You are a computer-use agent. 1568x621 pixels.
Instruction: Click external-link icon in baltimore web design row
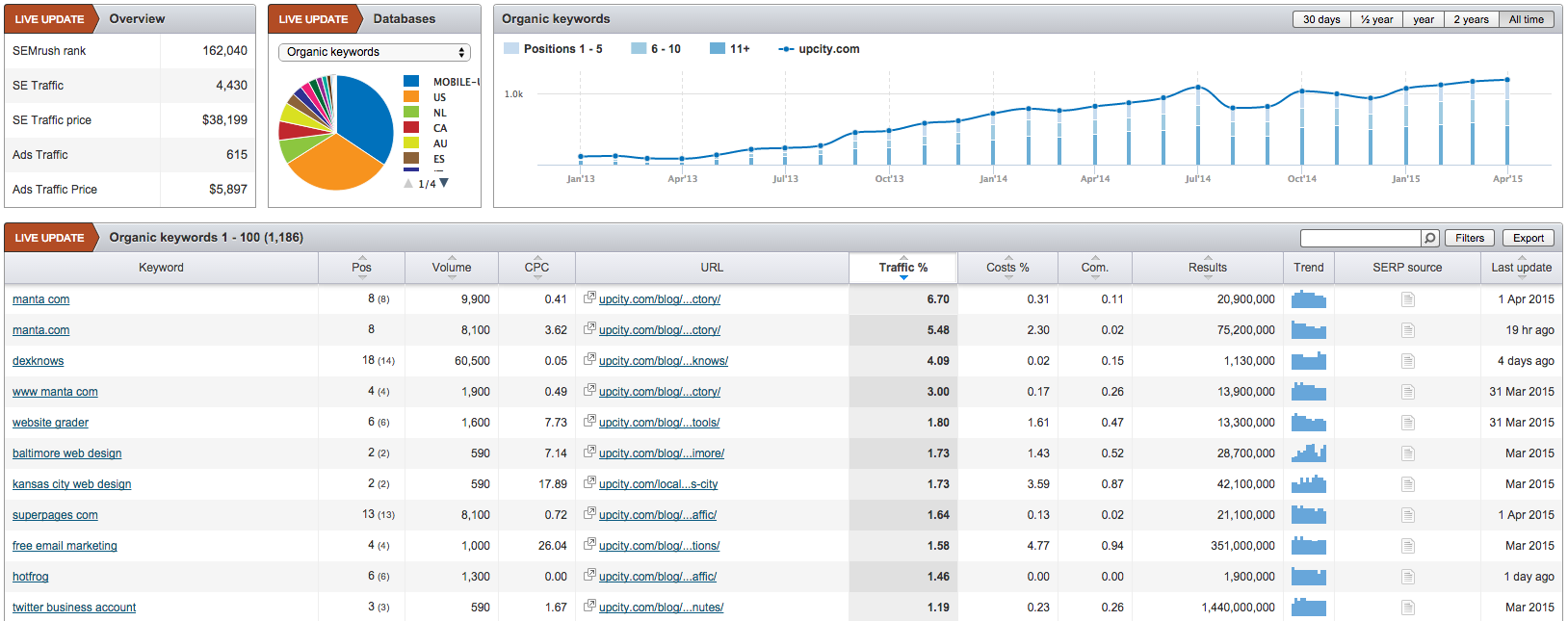point(589,452)
